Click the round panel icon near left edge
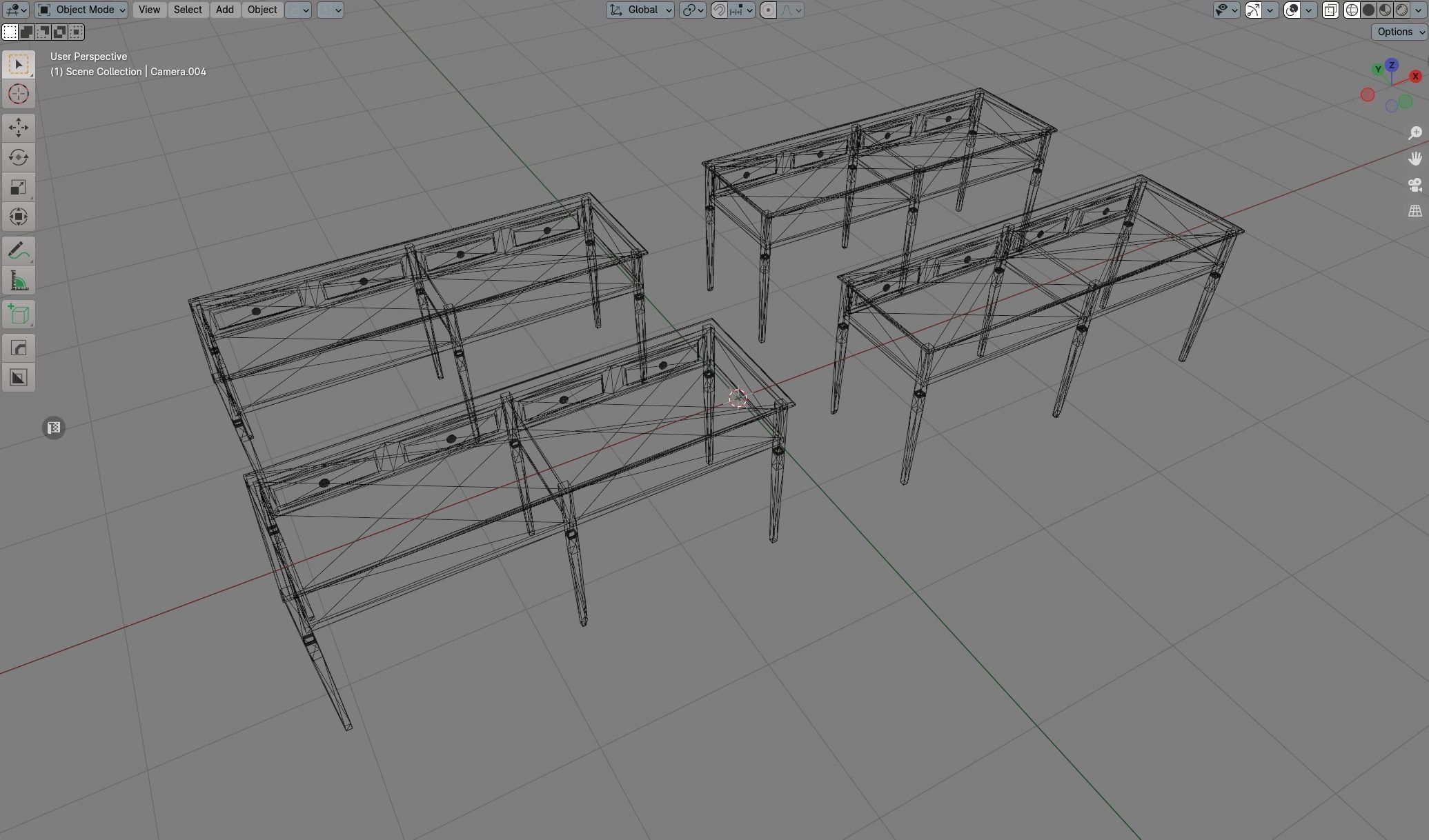The image size is (1429, 840). click(x=54, y=428)
